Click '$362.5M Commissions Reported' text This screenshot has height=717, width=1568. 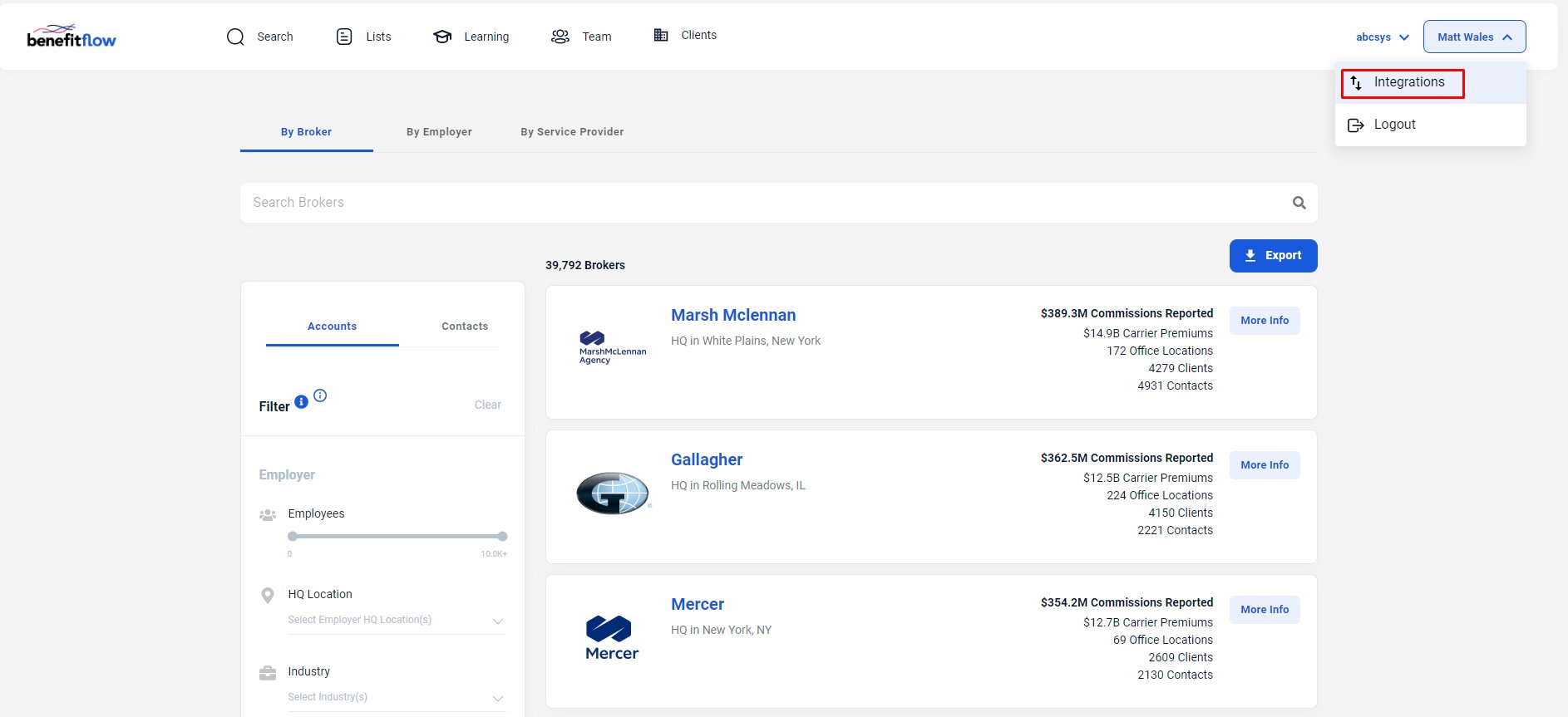point(1127,458)
